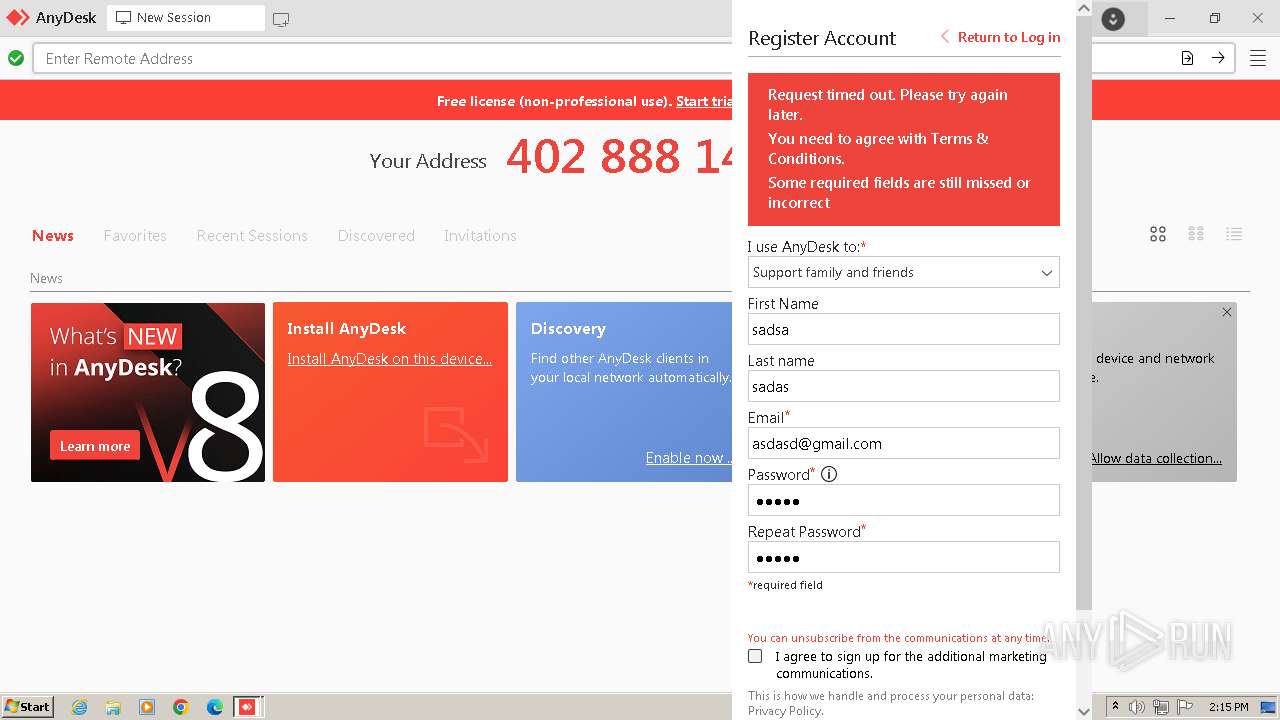Open File Explorer from the taskbar
1280x720 pixels.
pos(113,707)
